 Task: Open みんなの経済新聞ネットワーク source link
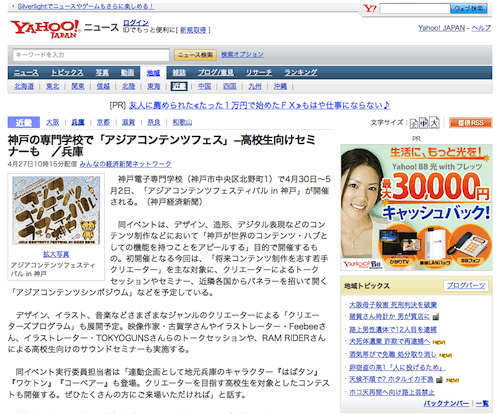125,164
